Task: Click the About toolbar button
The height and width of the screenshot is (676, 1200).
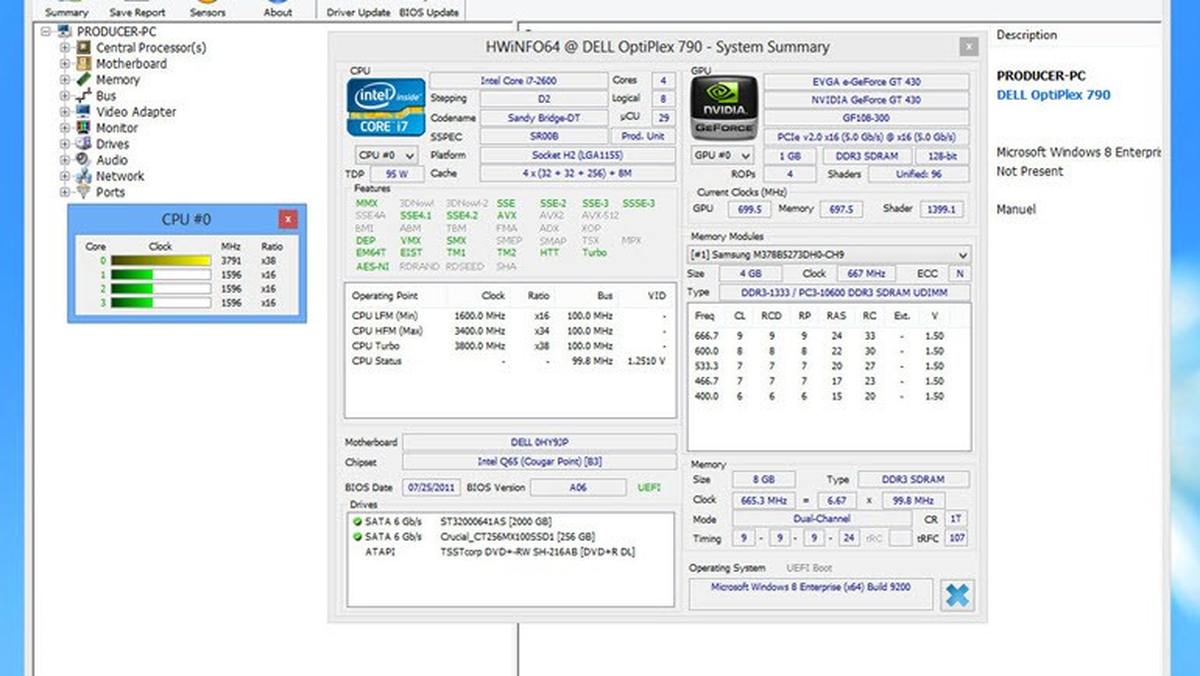Action: point(278,10)
